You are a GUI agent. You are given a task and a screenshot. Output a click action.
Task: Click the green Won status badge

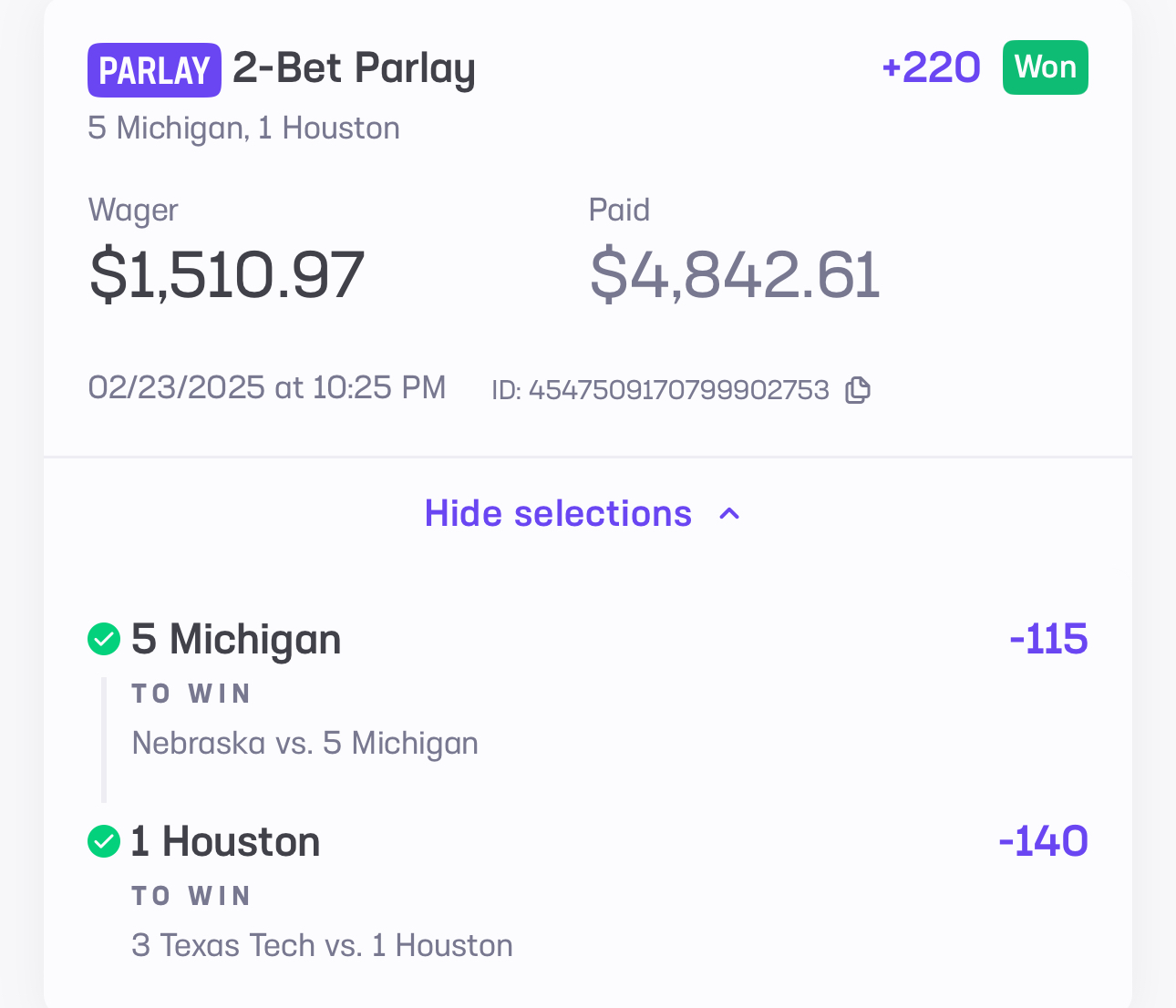click(x=1045, y=67)
